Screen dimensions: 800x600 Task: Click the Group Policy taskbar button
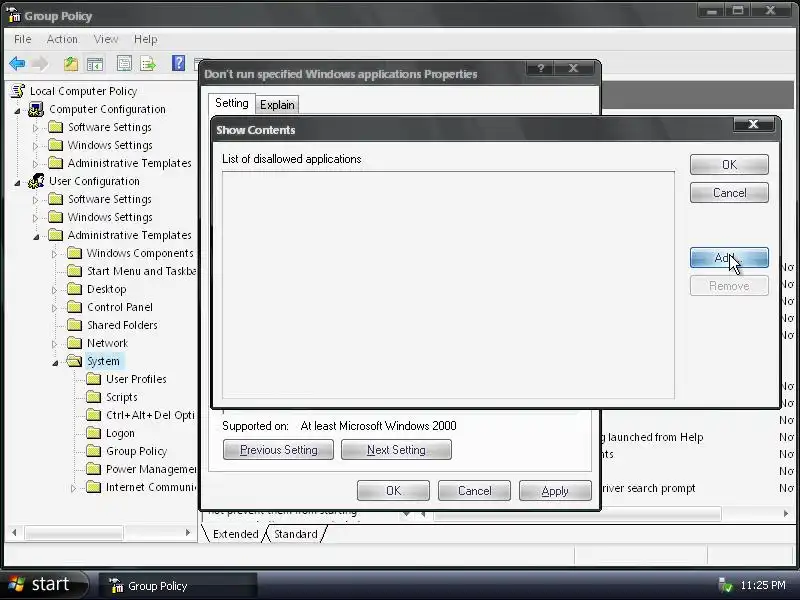(178, 585)
